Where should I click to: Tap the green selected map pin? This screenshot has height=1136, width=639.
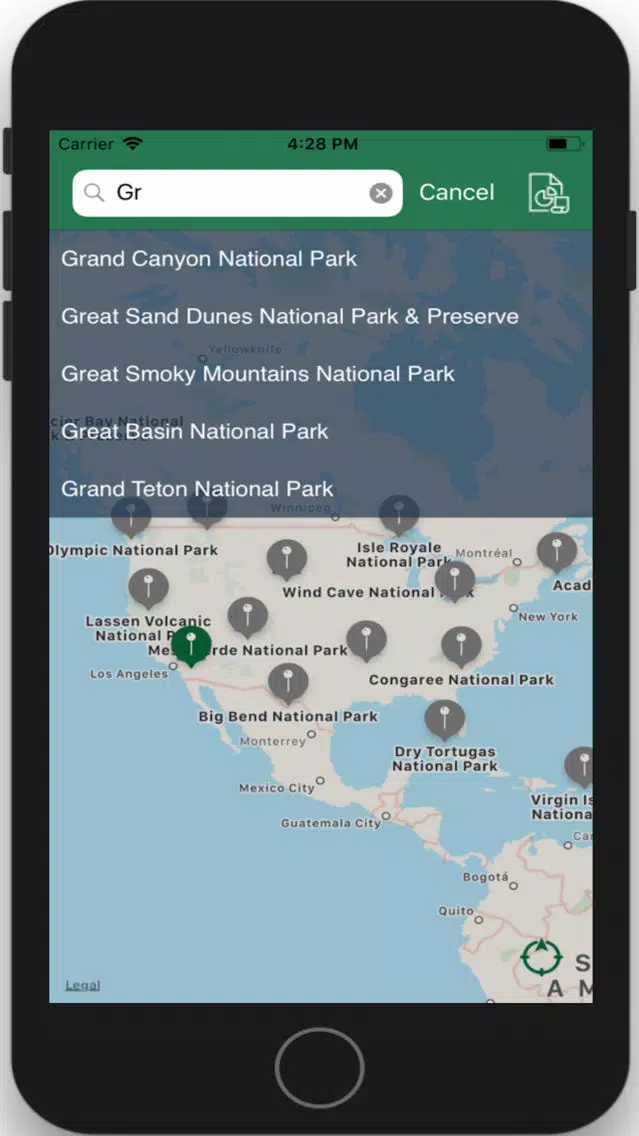click(x=191, y=646)
